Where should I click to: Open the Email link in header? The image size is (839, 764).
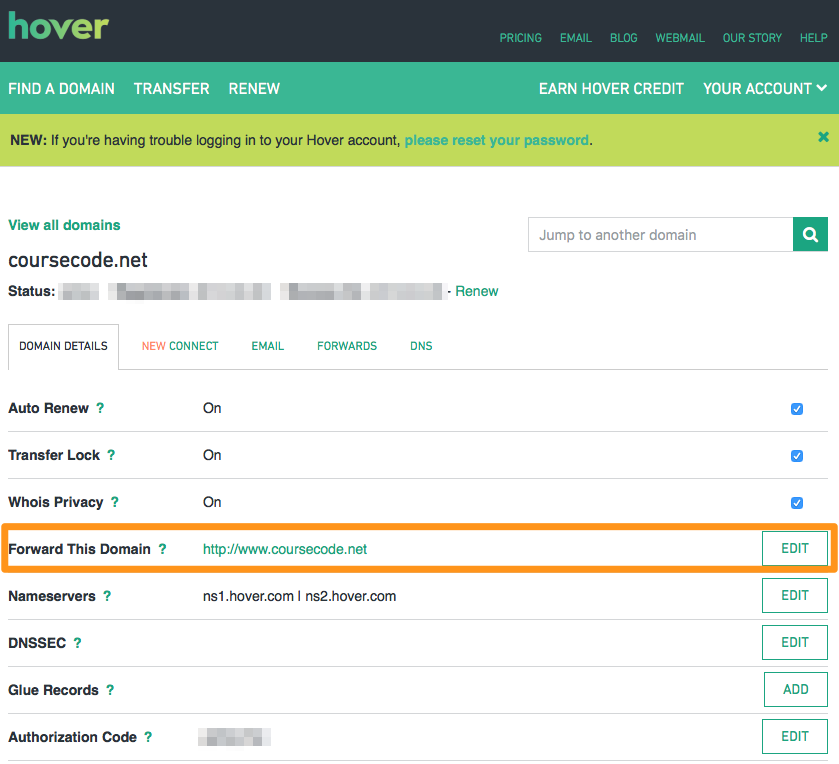click(x=576, y=38)
